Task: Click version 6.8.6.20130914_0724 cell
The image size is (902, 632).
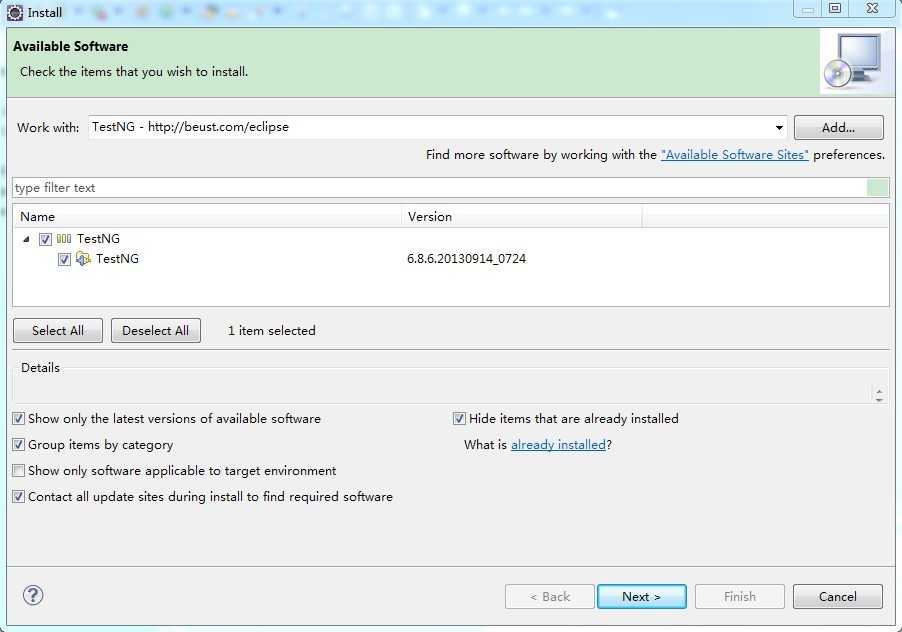Action: [x=467, y=259]
